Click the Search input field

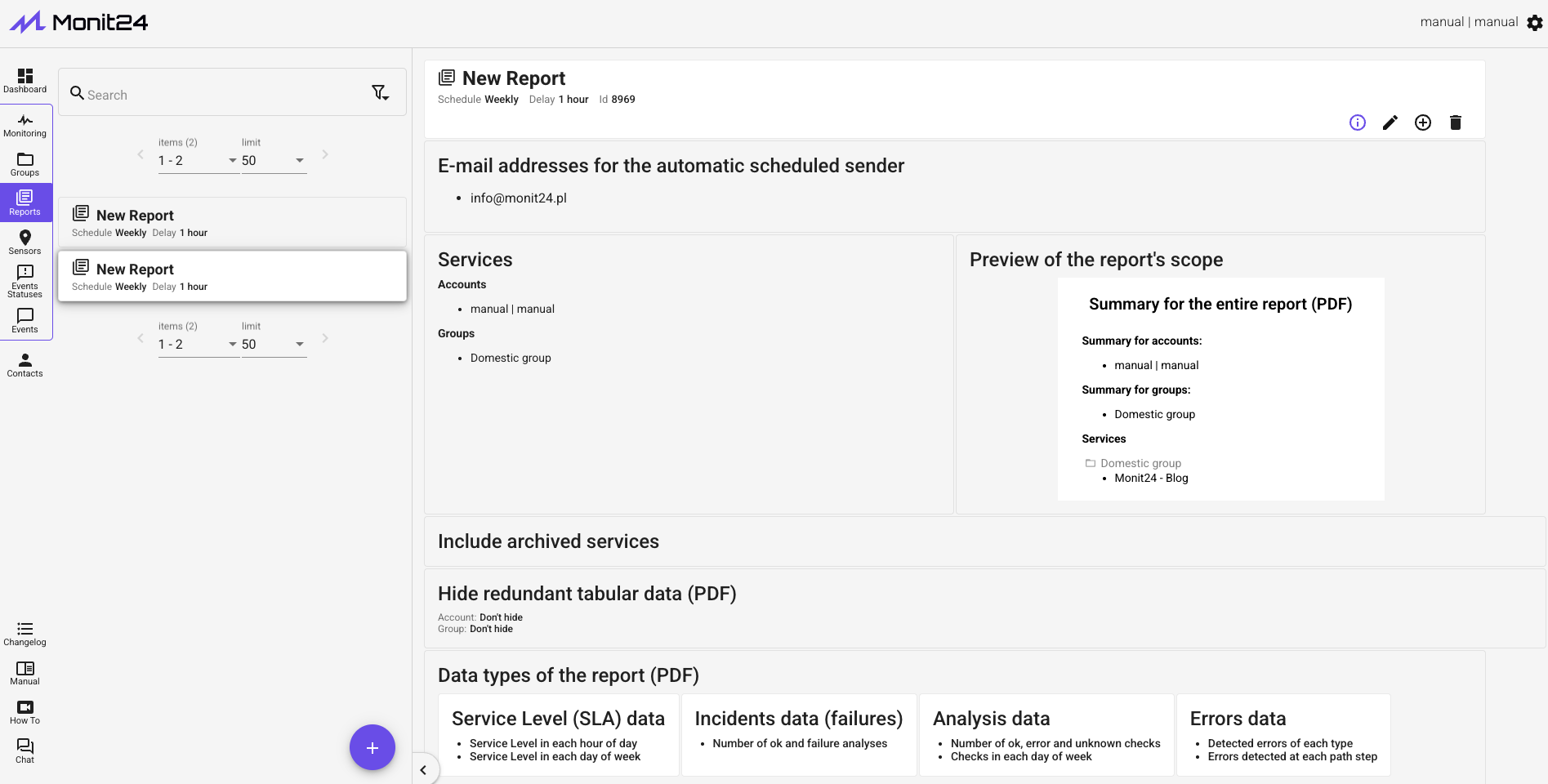(221, 95)
